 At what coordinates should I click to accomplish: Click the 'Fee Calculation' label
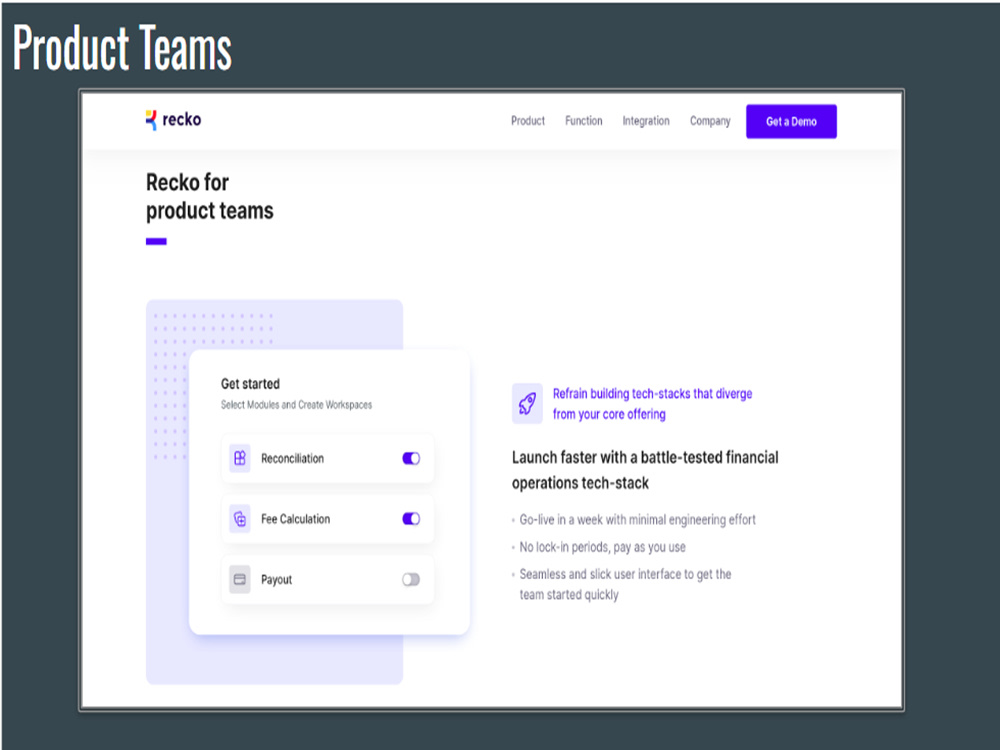[x=295, y=519]
